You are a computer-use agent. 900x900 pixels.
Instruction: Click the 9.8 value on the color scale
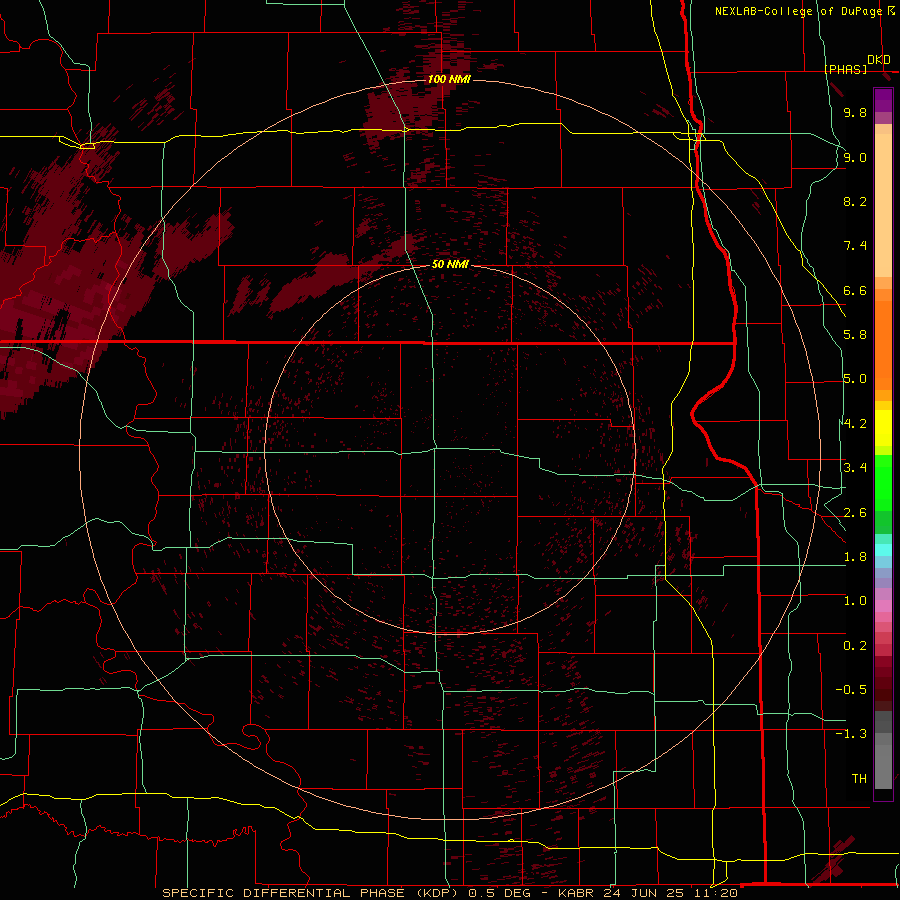(x=855, y=112)
